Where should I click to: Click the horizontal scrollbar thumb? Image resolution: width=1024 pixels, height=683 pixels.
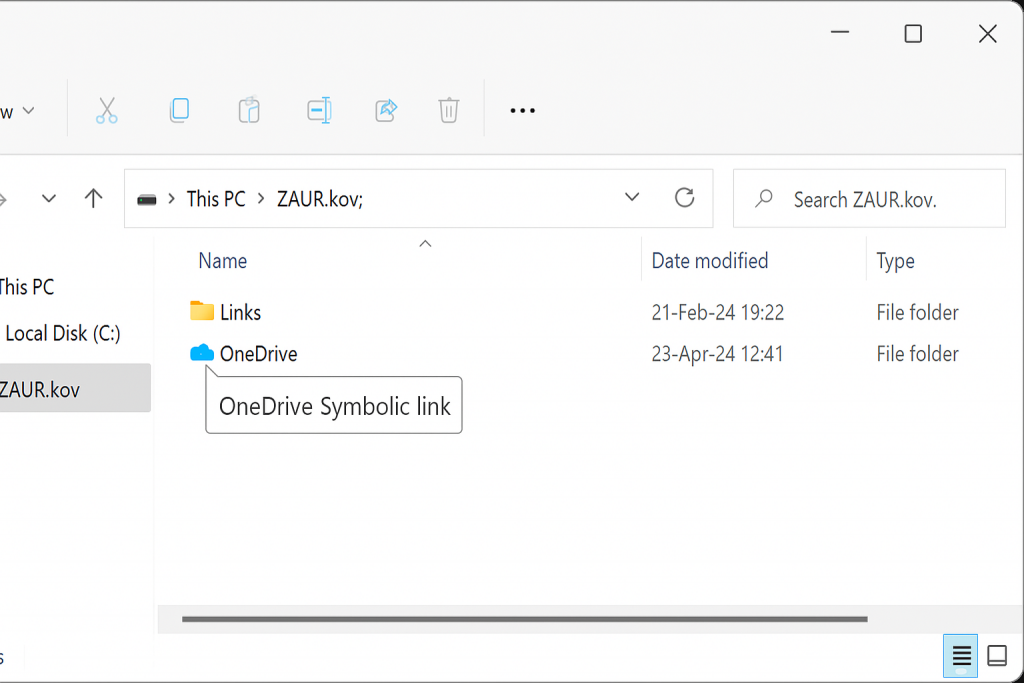[x=524, y=619]
